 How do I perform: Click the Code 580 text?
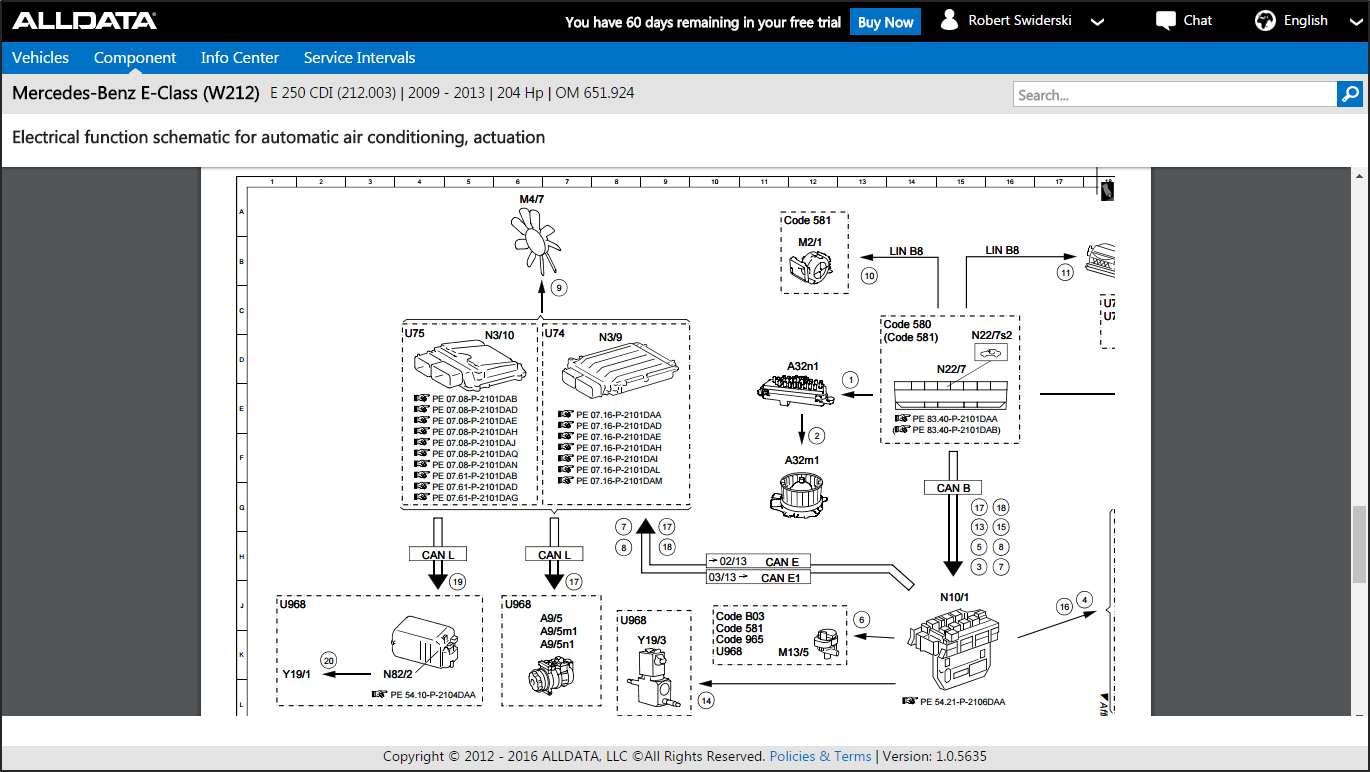(x=907, y=324)
